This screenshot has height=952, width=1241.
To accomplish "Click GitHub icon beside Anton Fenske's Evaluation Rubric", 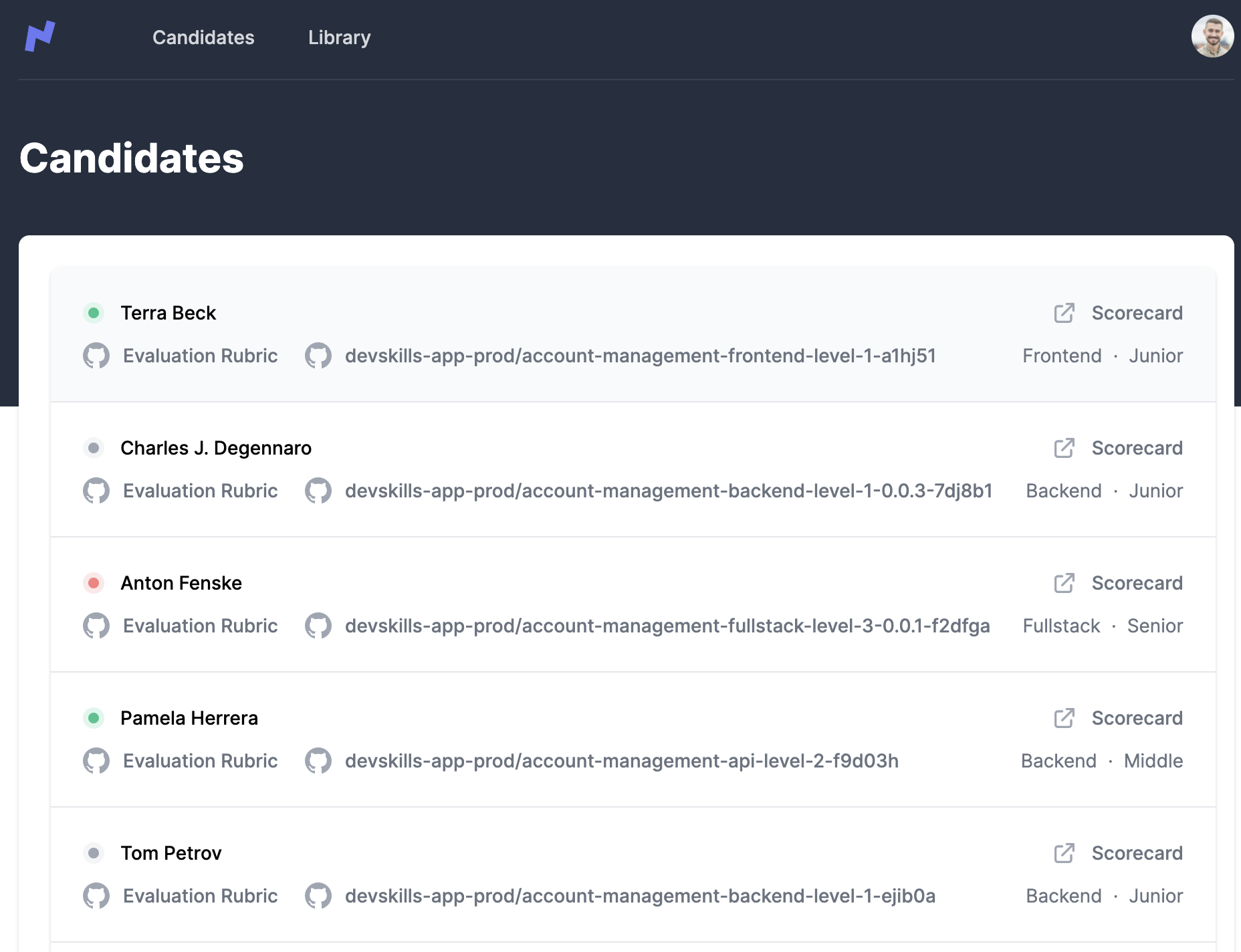I will [96, 626].
